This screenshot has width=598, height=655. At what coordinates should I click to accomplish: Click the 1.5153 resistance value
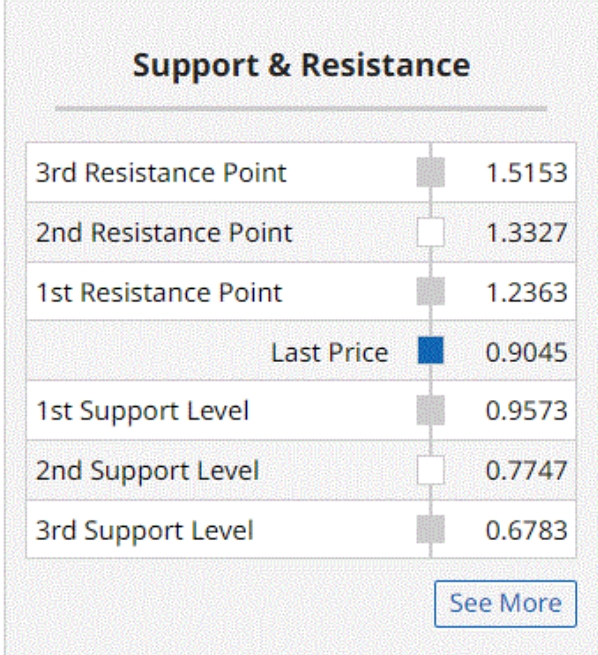[527, 172]
